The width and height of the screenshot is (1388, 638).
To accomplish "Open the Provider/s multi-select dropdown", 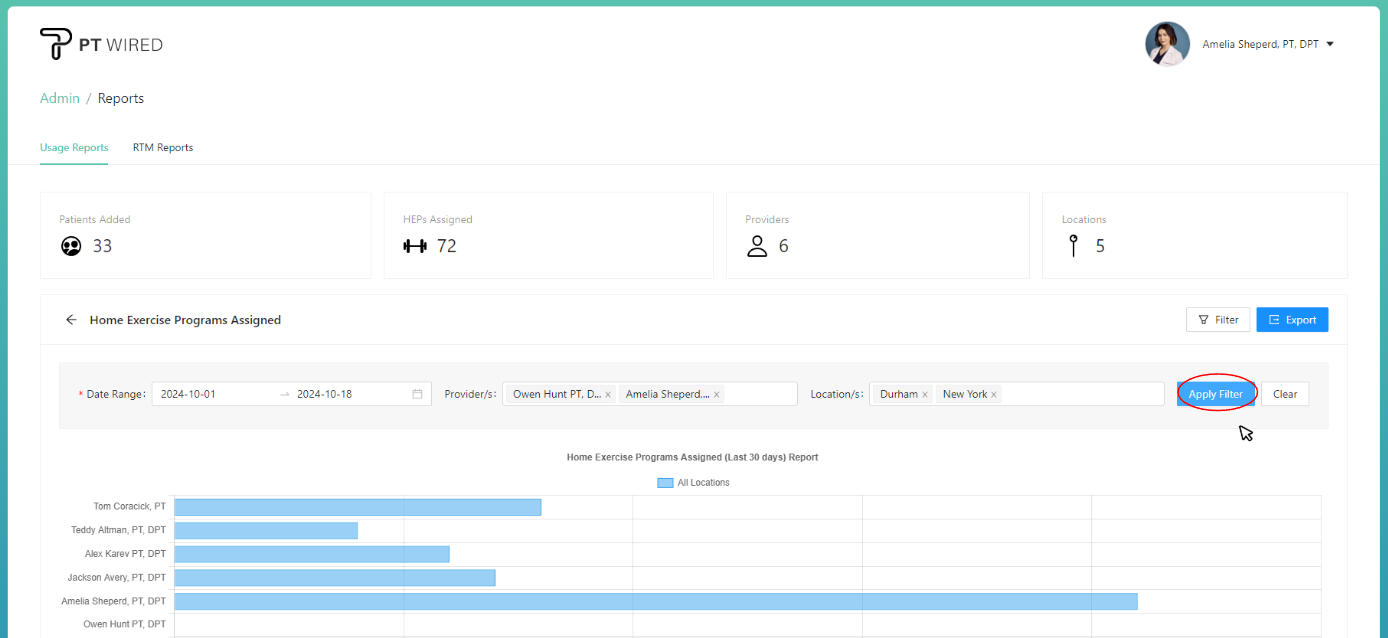I will coord(760,394).
